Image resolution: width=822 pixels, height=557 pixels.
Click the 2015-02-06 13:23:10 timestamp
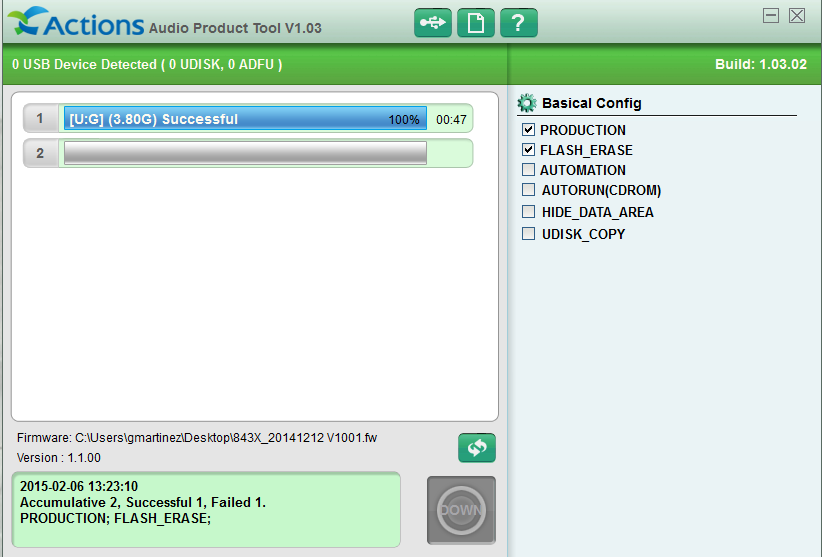point(79,486)
